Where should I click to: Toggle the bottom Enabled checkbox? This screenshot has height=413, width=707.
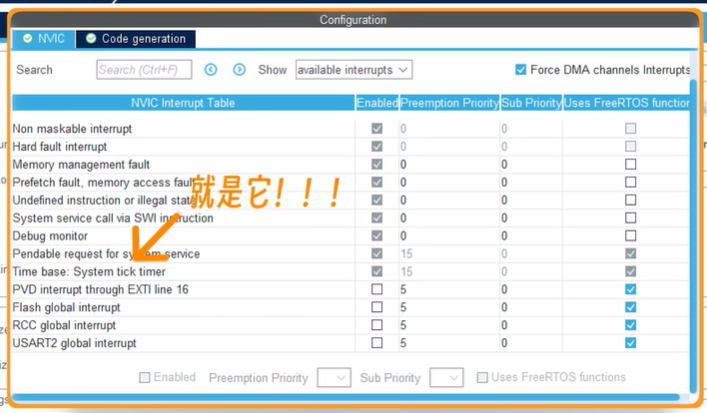[x=145, y=377]
